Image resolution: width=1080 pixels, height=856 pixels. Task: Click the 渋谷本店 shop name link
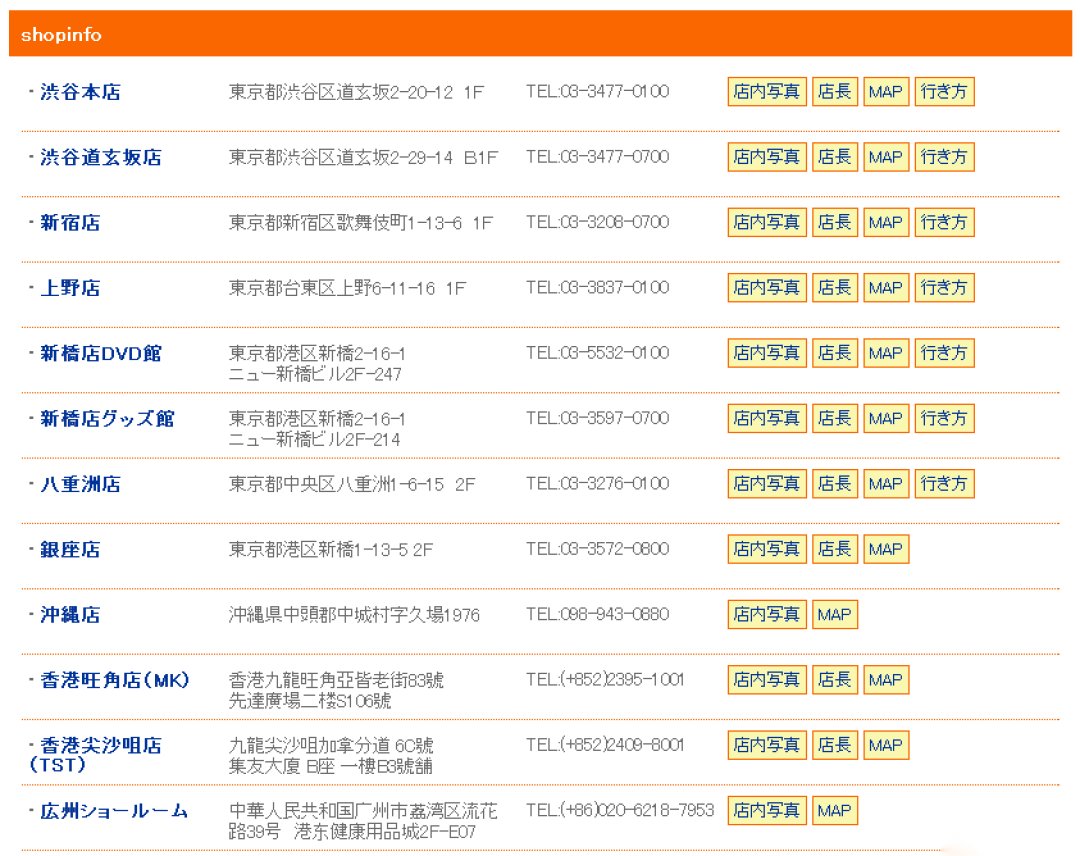click(80, 92)
